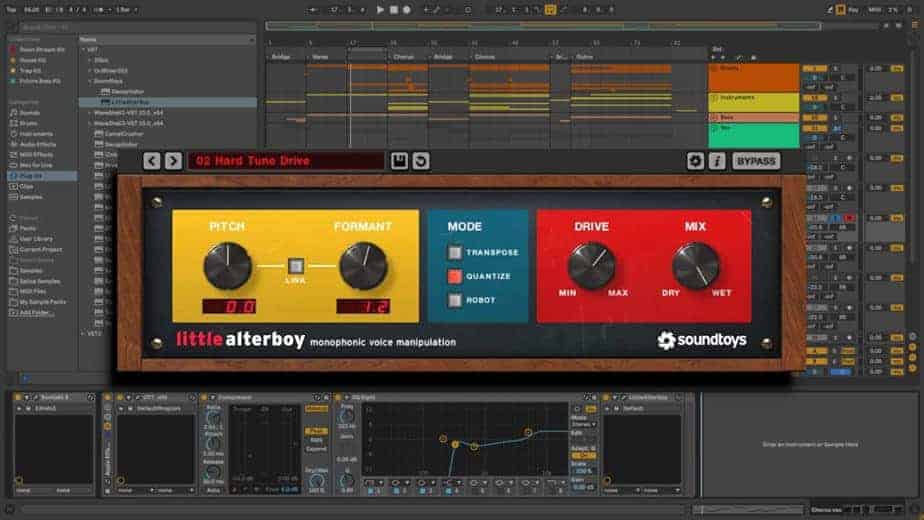Expand the VST3 folder in browser
This screenshot has width=924, height=520.
pos(84,333)
